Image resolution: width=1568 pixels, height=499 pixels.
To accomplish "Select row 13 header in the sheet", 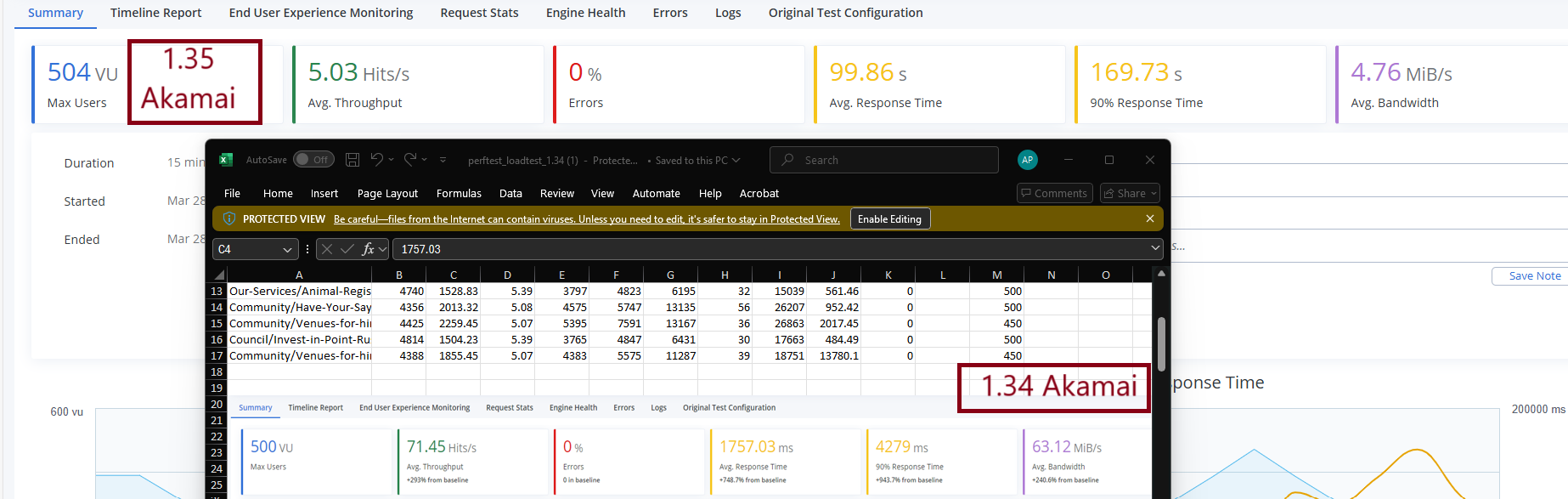I will (x=217, y=291).
